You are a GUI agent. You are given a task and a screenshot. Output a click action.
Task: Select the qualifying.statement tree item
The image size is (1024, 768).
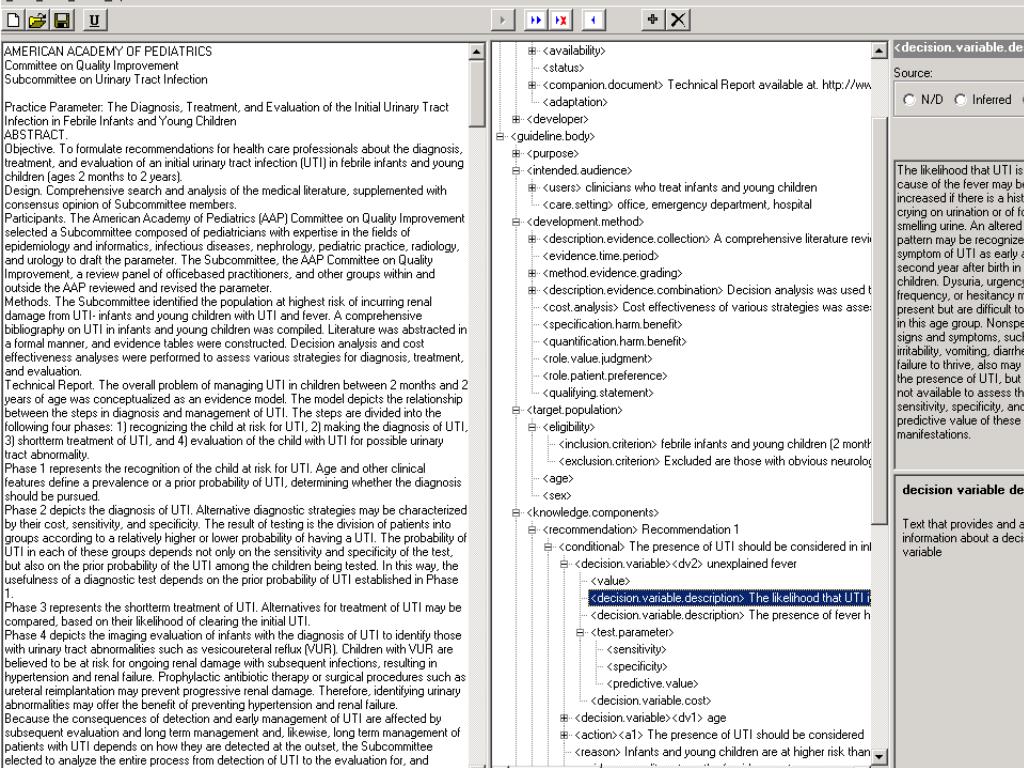pyautogui.click(x=598, y=392)
